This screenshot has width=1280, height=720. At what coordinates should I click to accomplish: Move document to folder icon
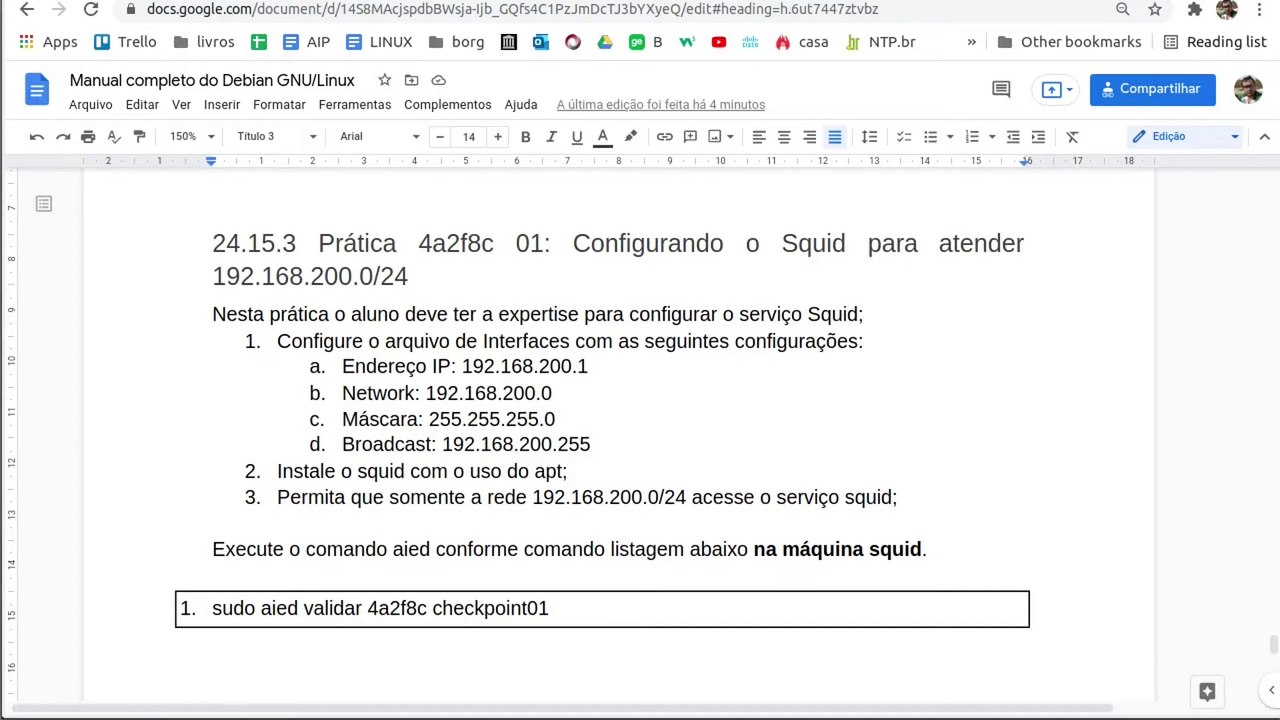(x=411, y=80)
